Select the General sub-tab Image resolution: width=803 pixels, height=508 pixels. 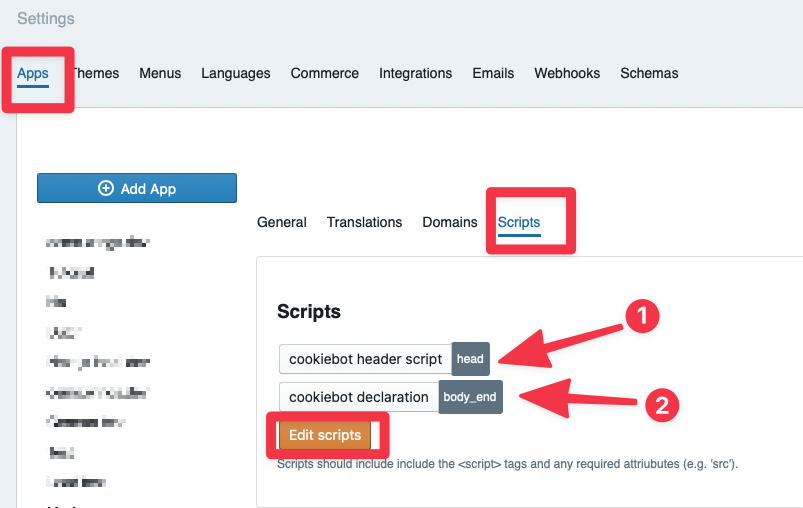pyautogui.click(x=281, y=222)
